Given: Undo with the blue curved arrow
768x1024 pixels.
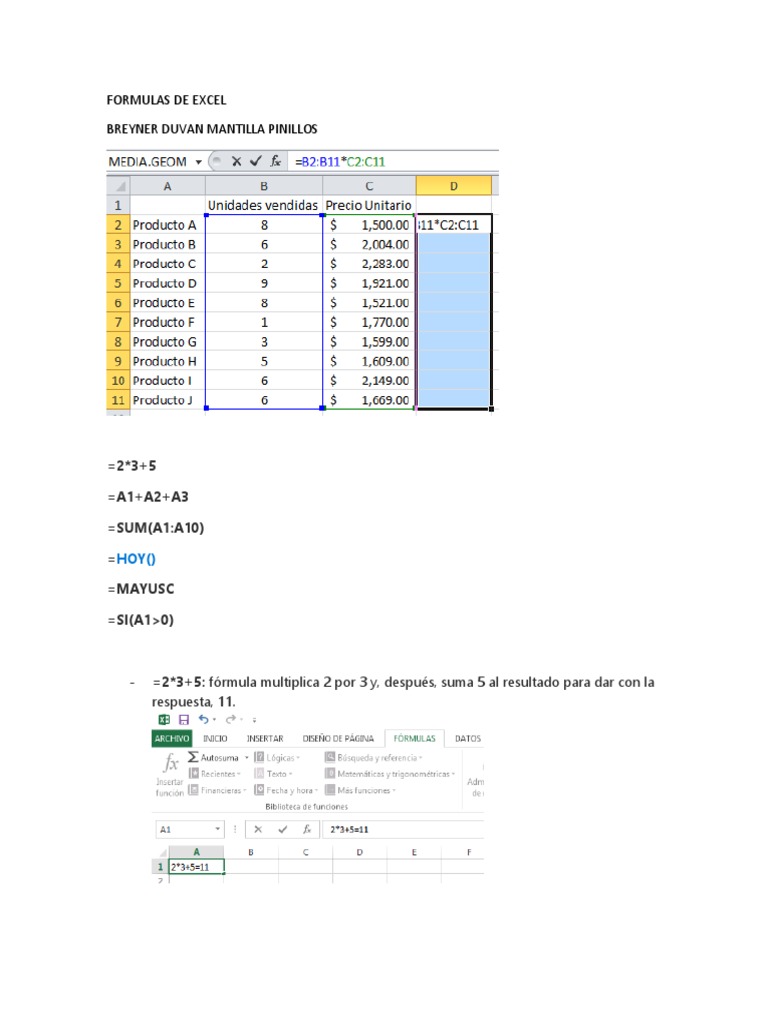Looking at the screenshot, I should pyautogui.click(x=203, y=719).
